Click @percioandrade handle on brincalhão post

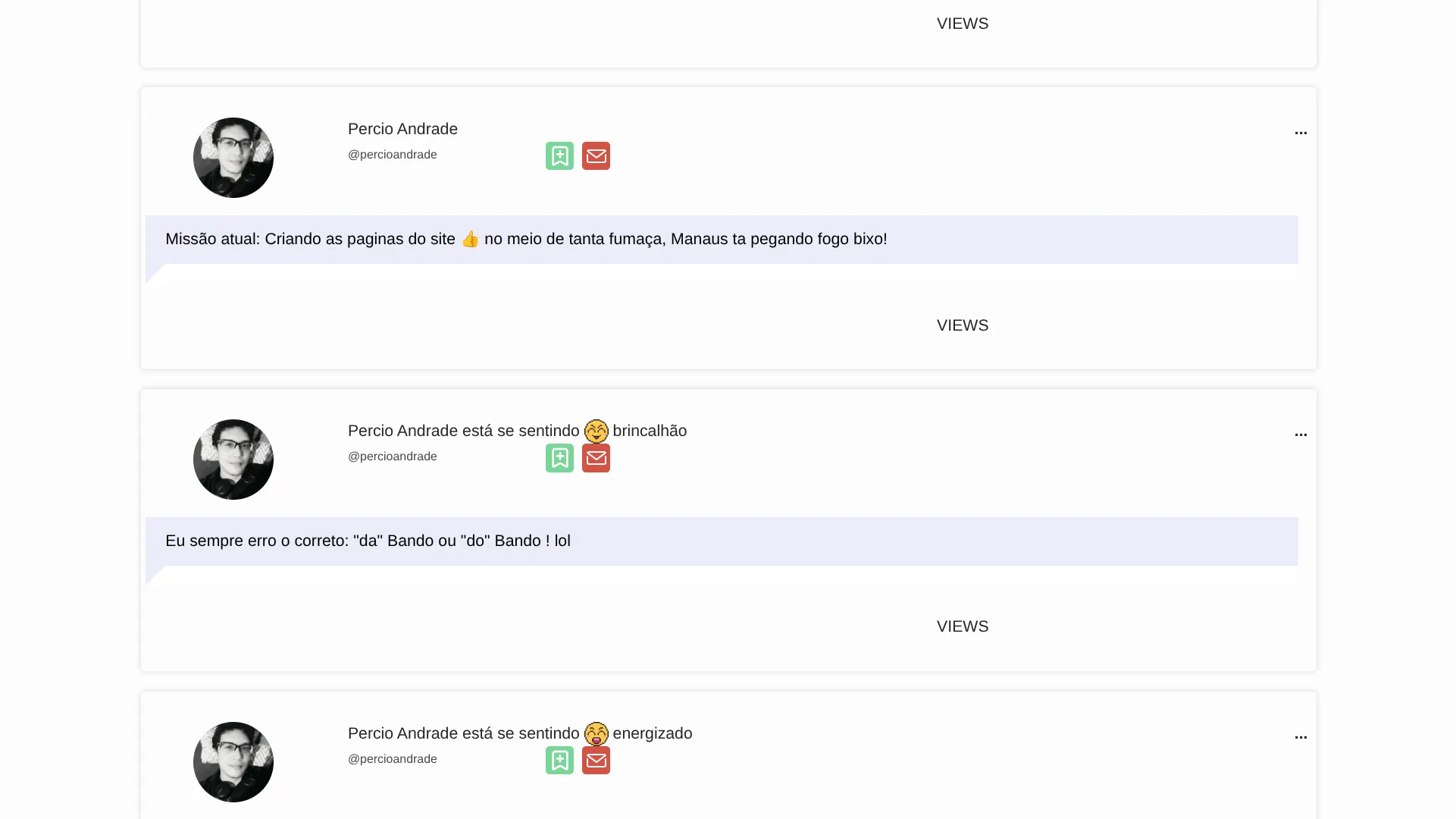point(393,457)
